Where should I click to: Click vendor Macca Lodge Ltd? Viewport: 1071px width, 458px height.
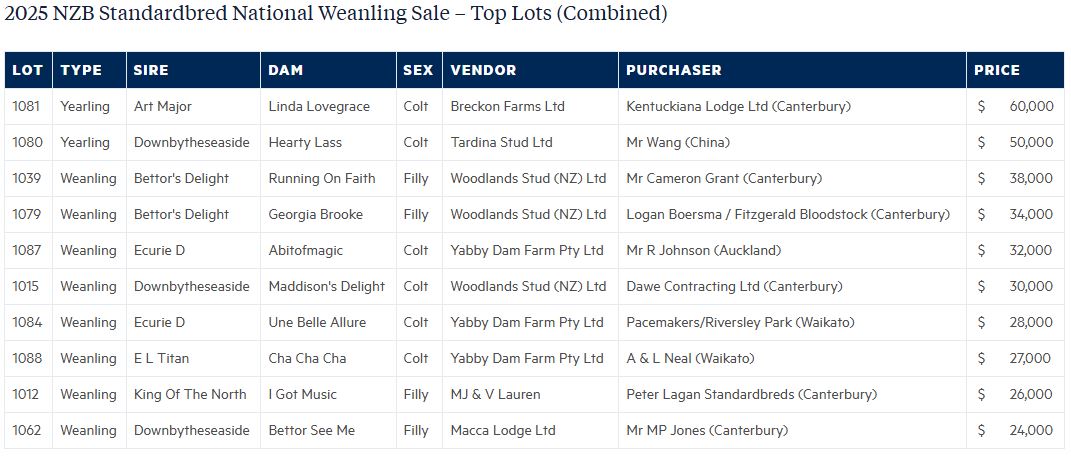click(503, 430)
